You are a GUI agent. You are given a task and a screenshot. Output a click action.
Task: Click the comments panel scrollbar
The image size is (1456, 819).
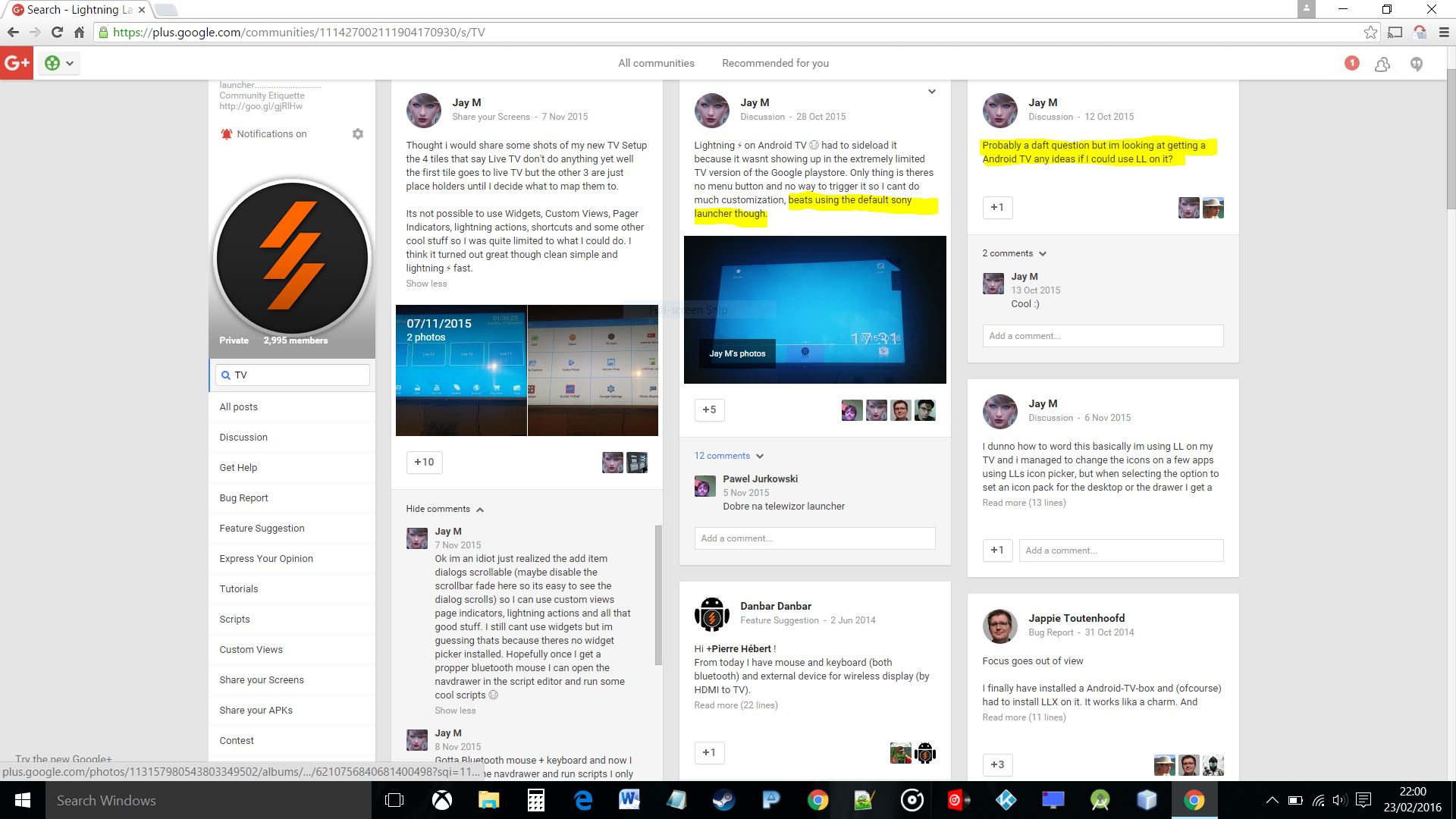657,595
